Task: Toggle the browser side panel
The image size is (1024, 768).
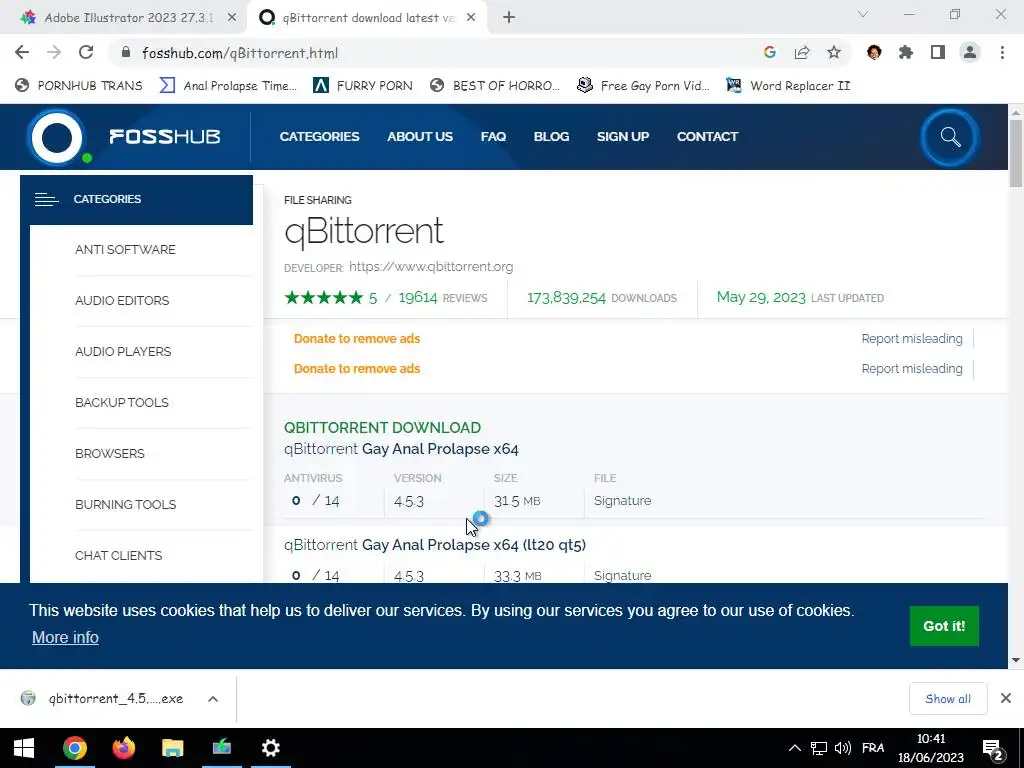Action: coord(938,52)
